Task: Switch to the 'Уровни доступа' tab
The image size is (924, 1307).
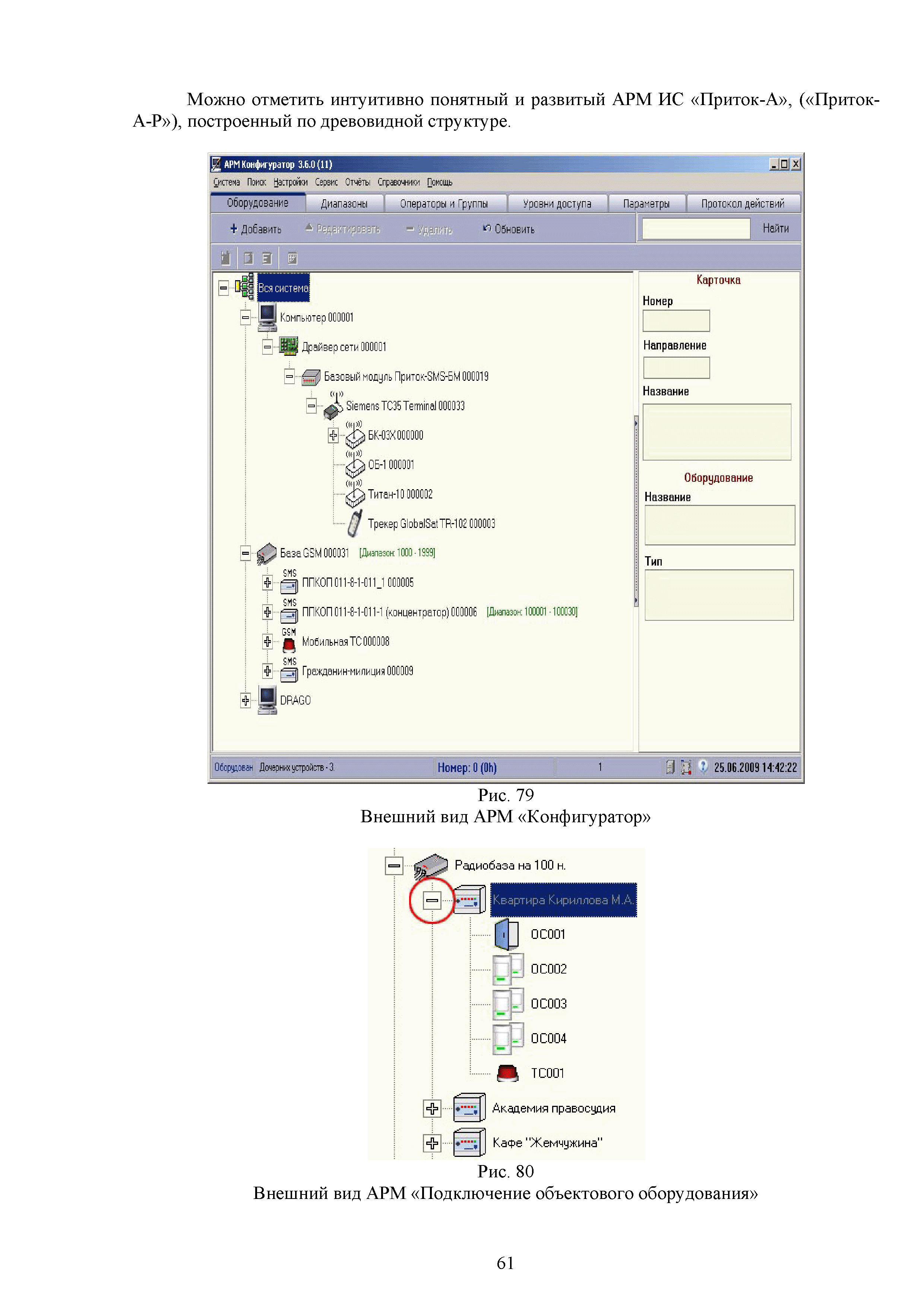Action: [x=557, y=203]
